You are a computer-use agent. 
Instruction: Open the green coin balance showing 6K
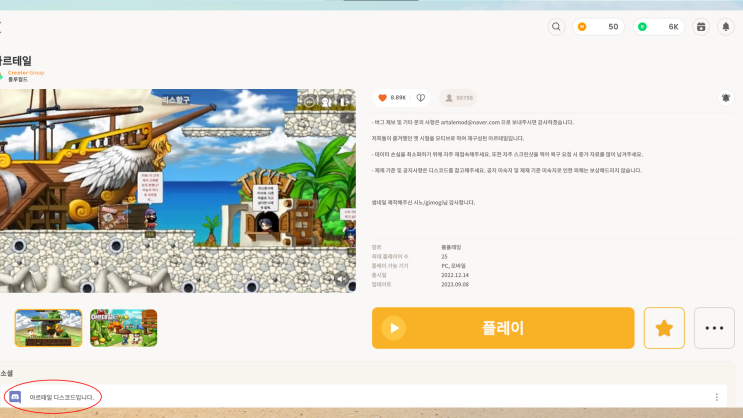coord(659,27)
